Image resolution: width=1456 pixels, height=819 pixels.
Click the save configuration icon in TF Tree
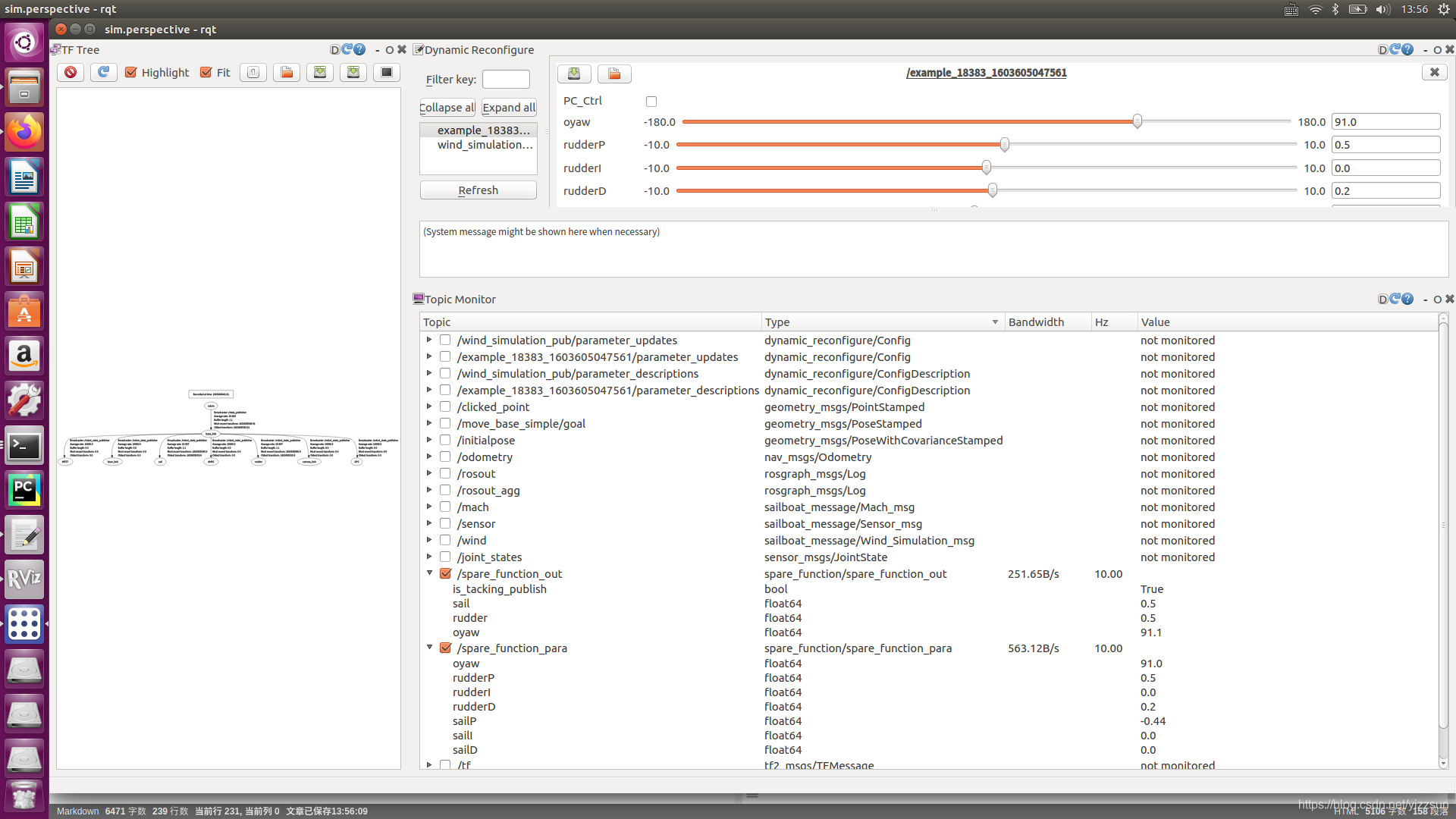(320, 72)
